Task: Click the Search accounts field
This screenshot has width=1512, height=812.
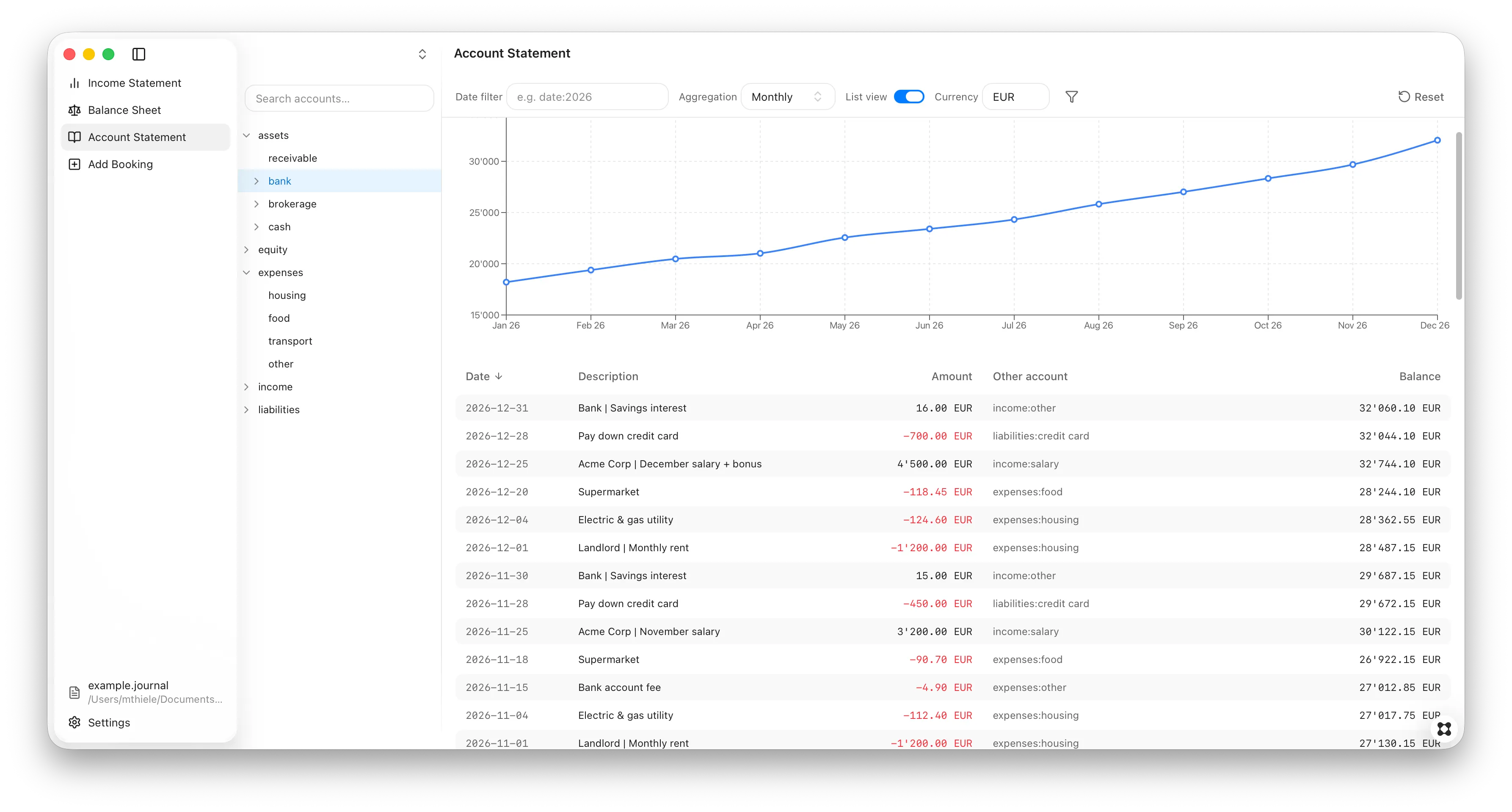Action: (x=339, y=98)
